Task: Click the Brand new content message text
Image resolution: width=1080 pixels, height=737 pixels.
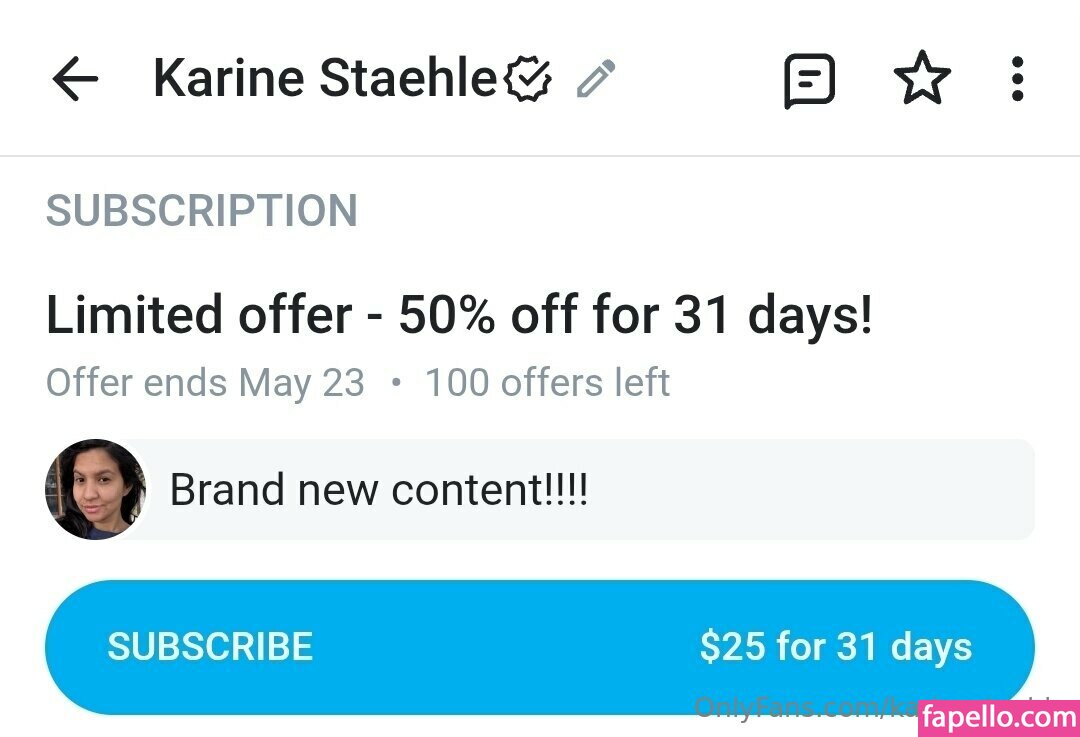Action: pos(379,490)
